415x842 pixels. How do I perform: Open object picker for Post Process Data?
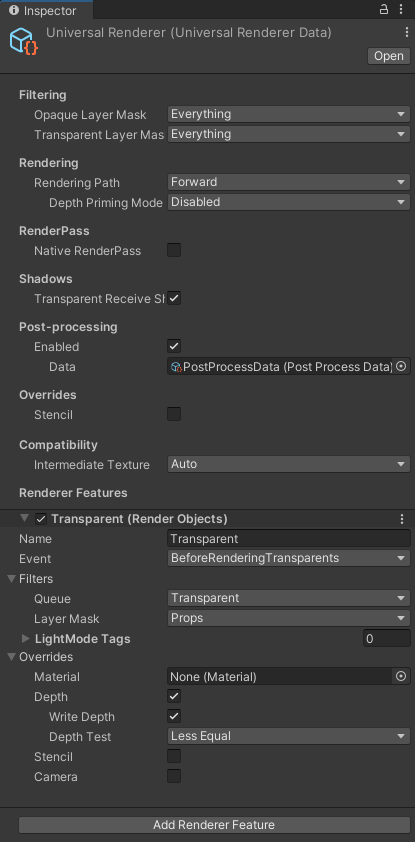401,367
